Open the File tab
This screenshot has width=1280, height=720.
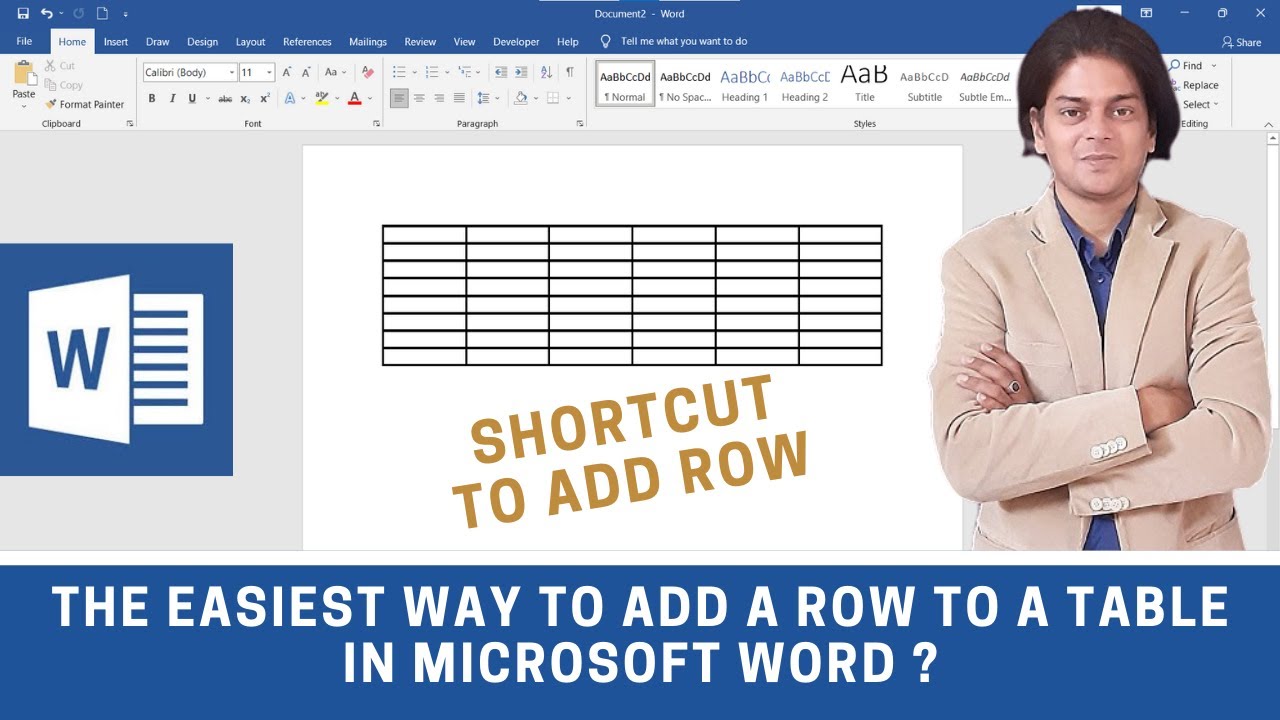[x=24, y=42]
